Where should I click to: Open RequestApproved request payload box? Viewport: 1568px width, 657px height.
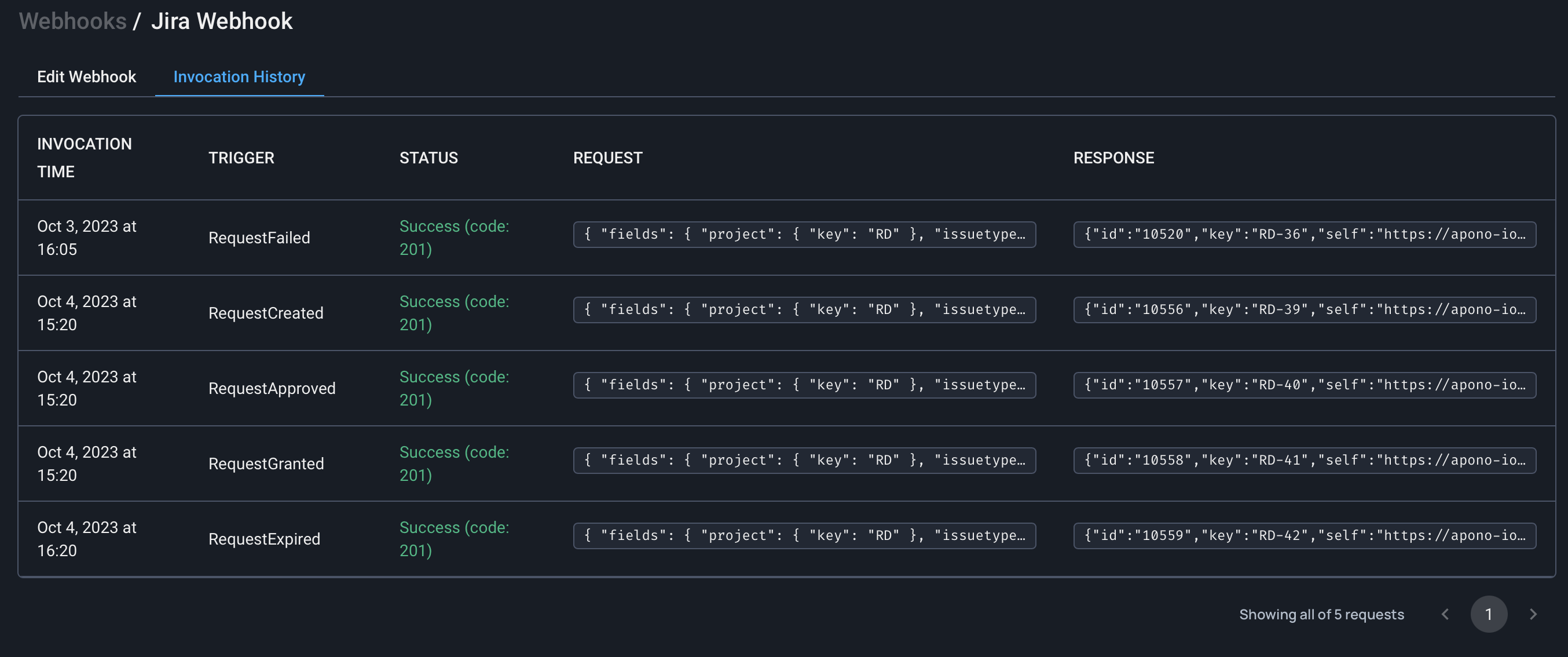pos(804,385)
